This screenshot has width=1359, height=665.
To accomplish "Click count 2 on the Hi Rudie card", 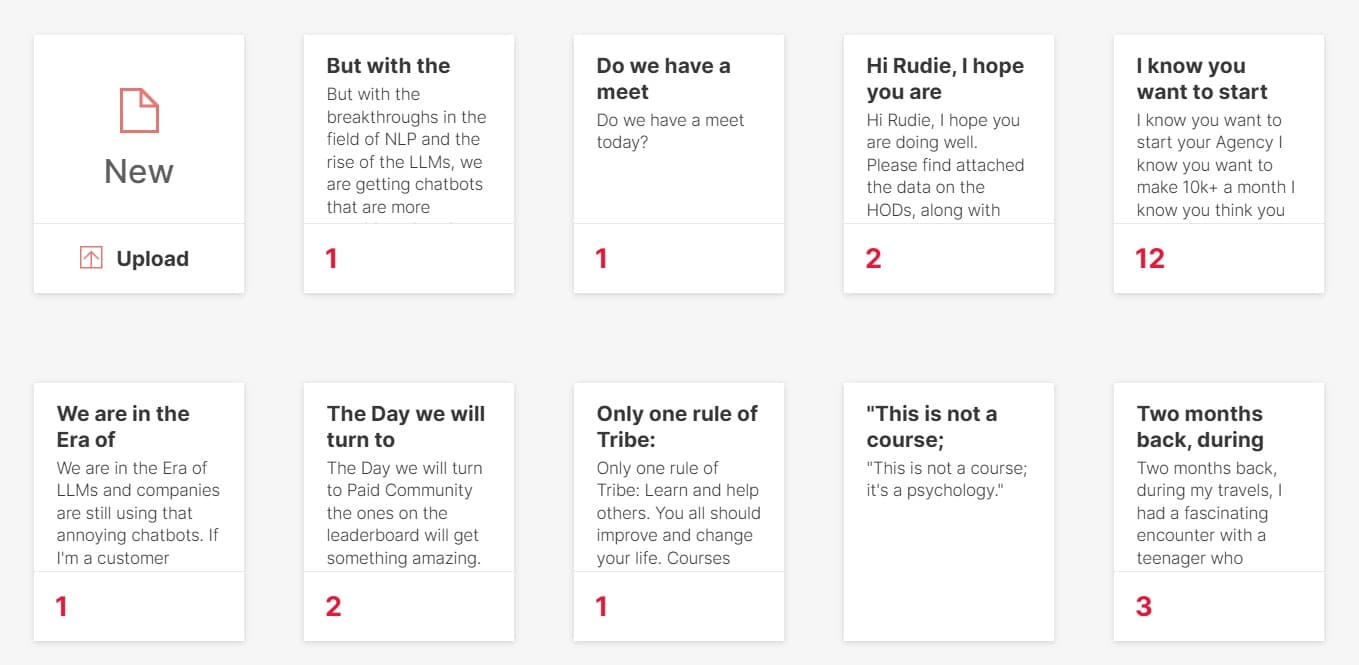I will [873, 259].
